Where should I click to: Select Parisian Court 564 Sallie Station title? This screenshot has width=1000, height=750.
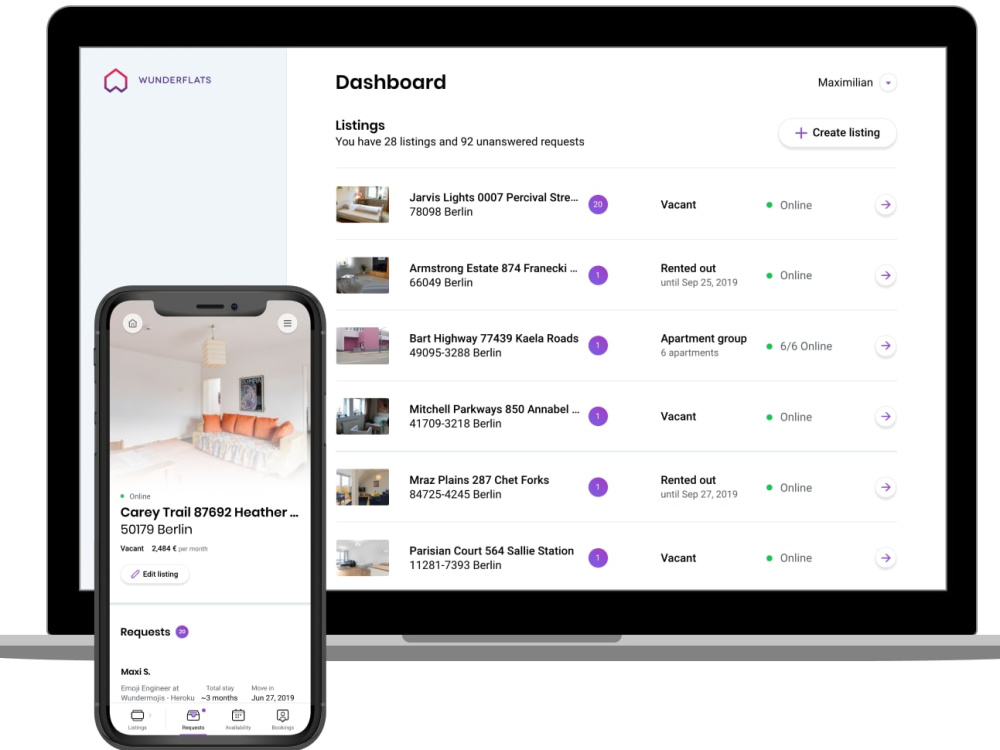[x=491, y=551]
